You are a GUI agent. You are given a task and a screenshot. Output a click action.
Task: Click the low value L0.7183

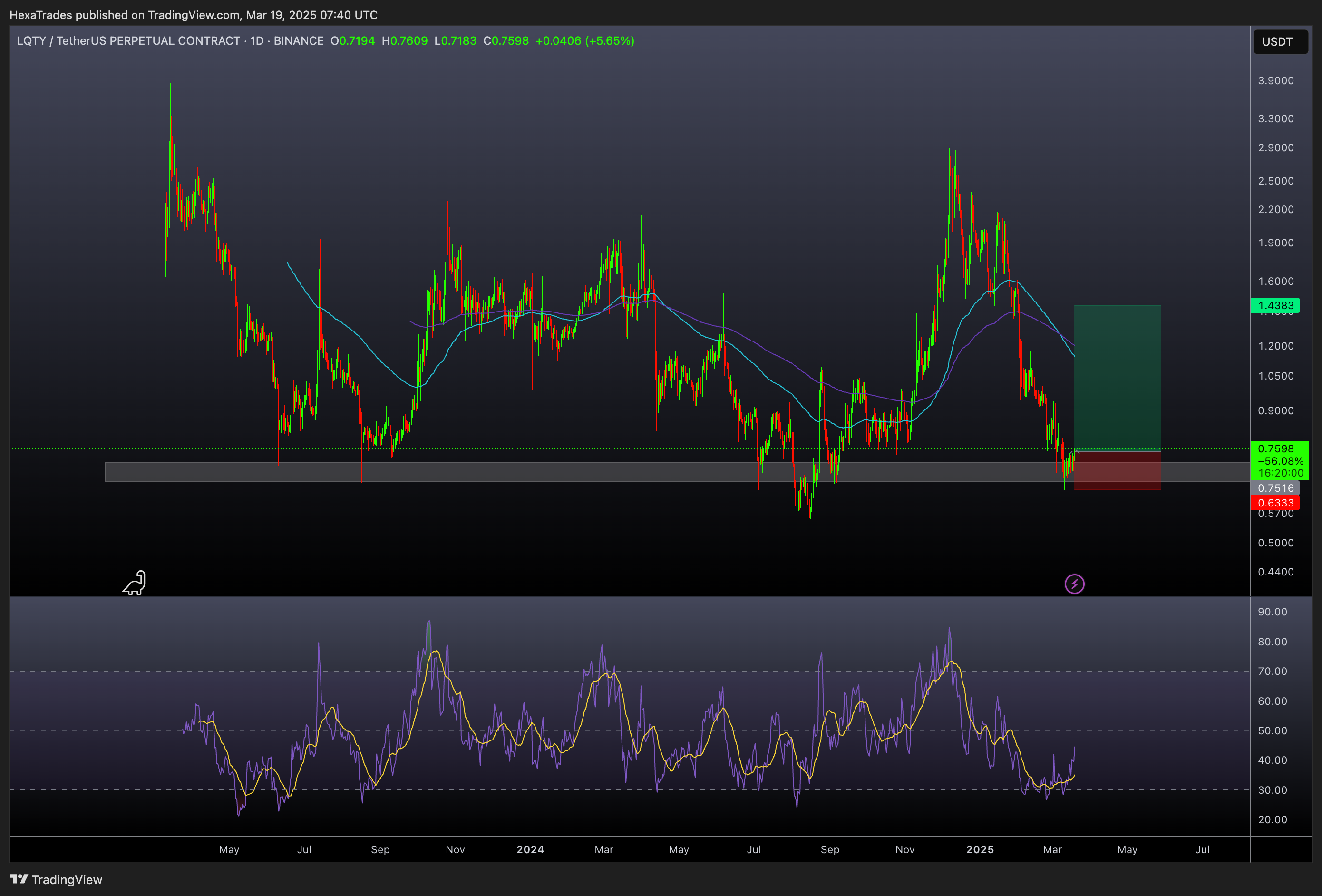pos(455,41)
